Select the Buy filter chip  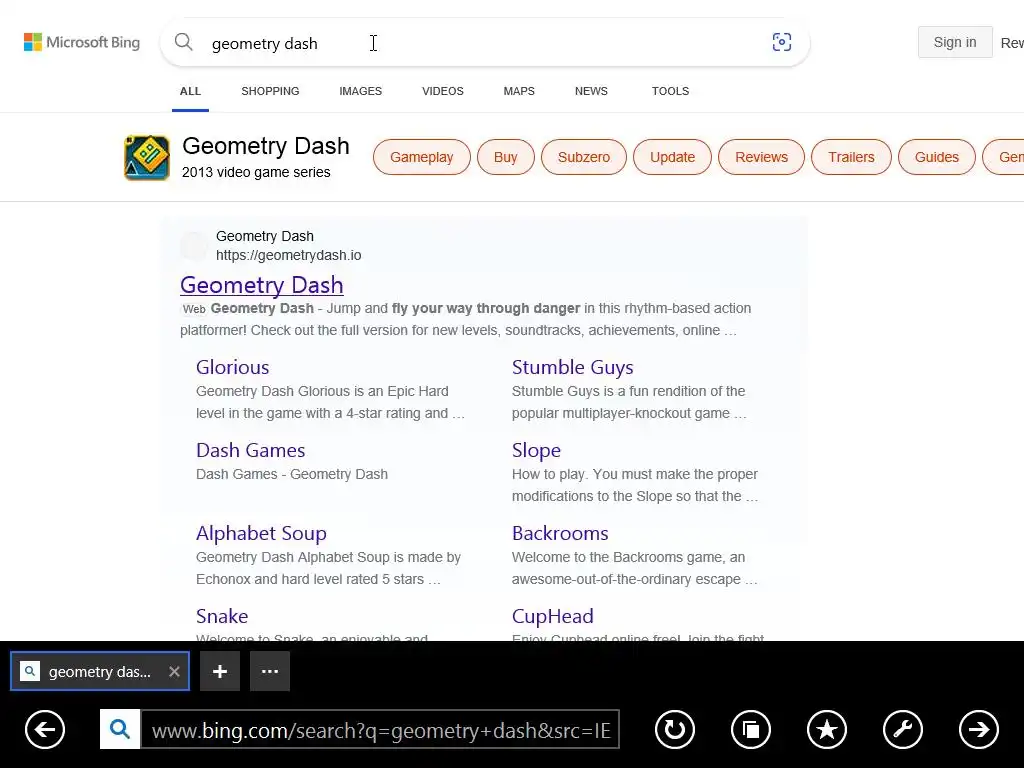[505, 157]
